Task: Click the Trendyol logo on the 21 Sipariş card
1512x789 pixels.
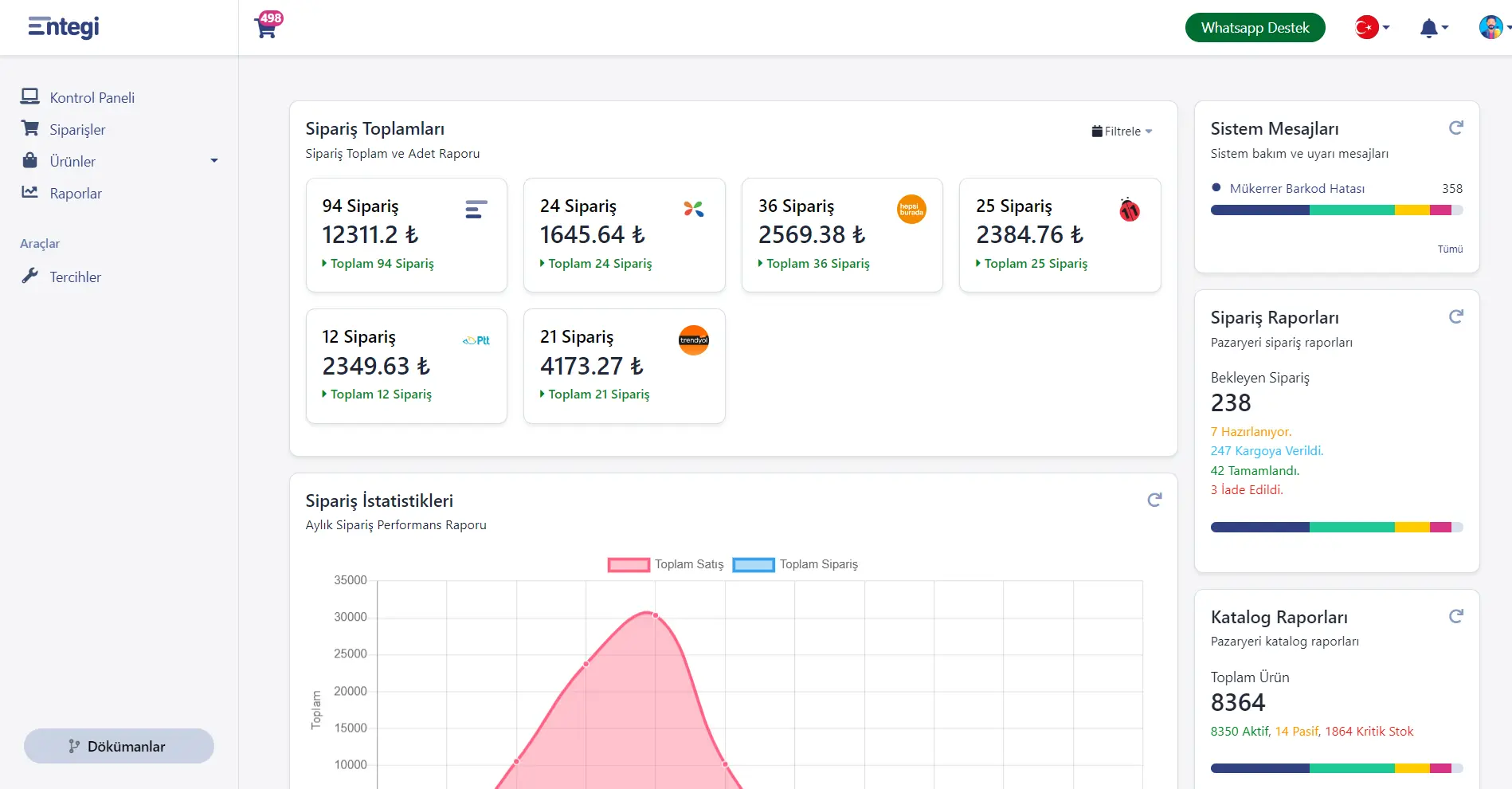Action: pos(694,340)
